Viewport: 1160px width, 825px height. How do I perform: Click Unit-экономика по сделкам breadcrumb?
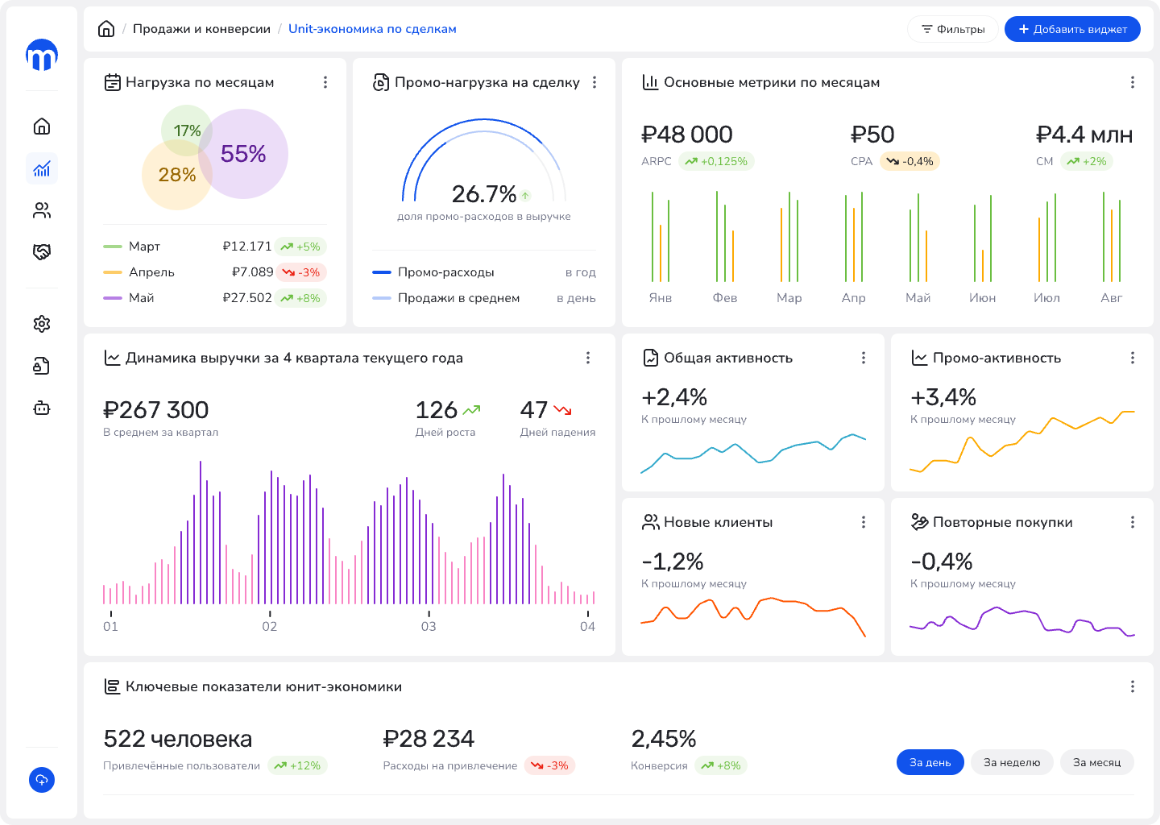372,29
